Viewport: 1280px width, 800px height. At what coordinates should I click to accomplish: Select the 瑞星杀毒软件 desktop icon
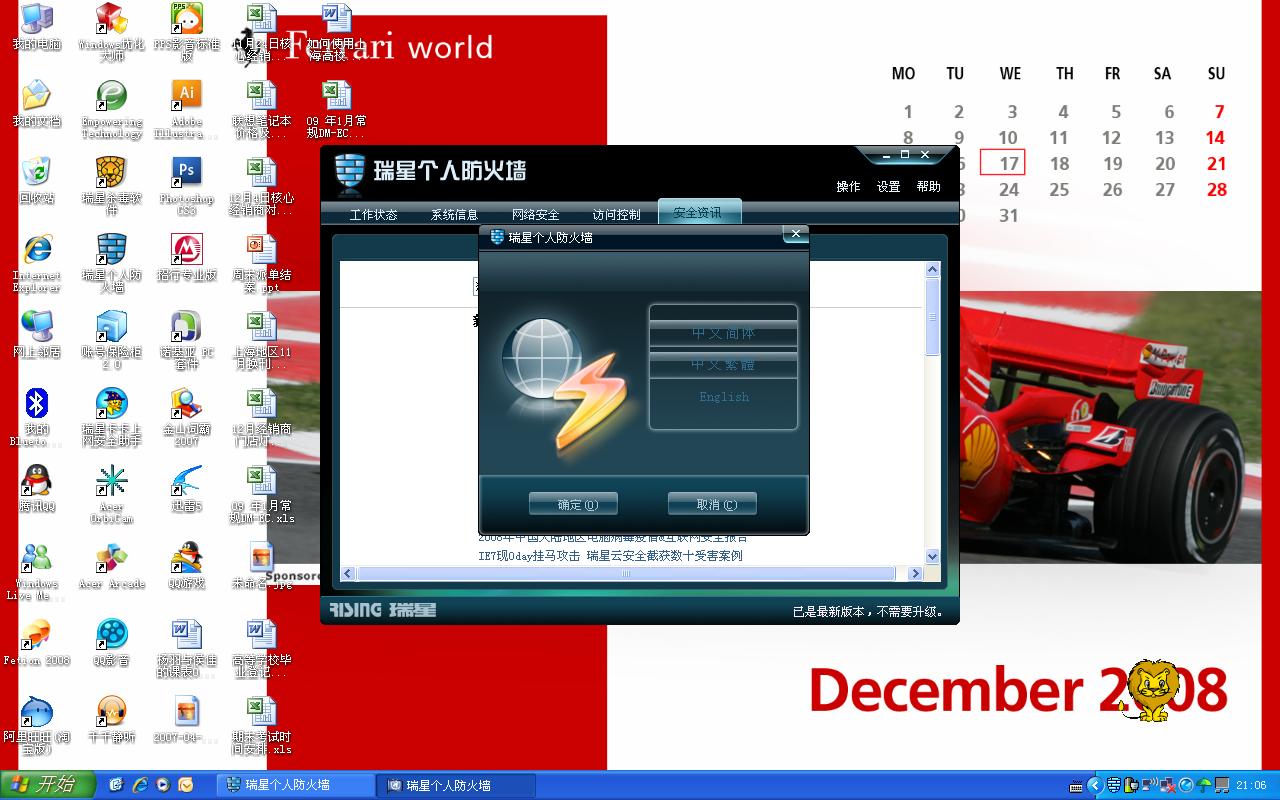[112, 186]
